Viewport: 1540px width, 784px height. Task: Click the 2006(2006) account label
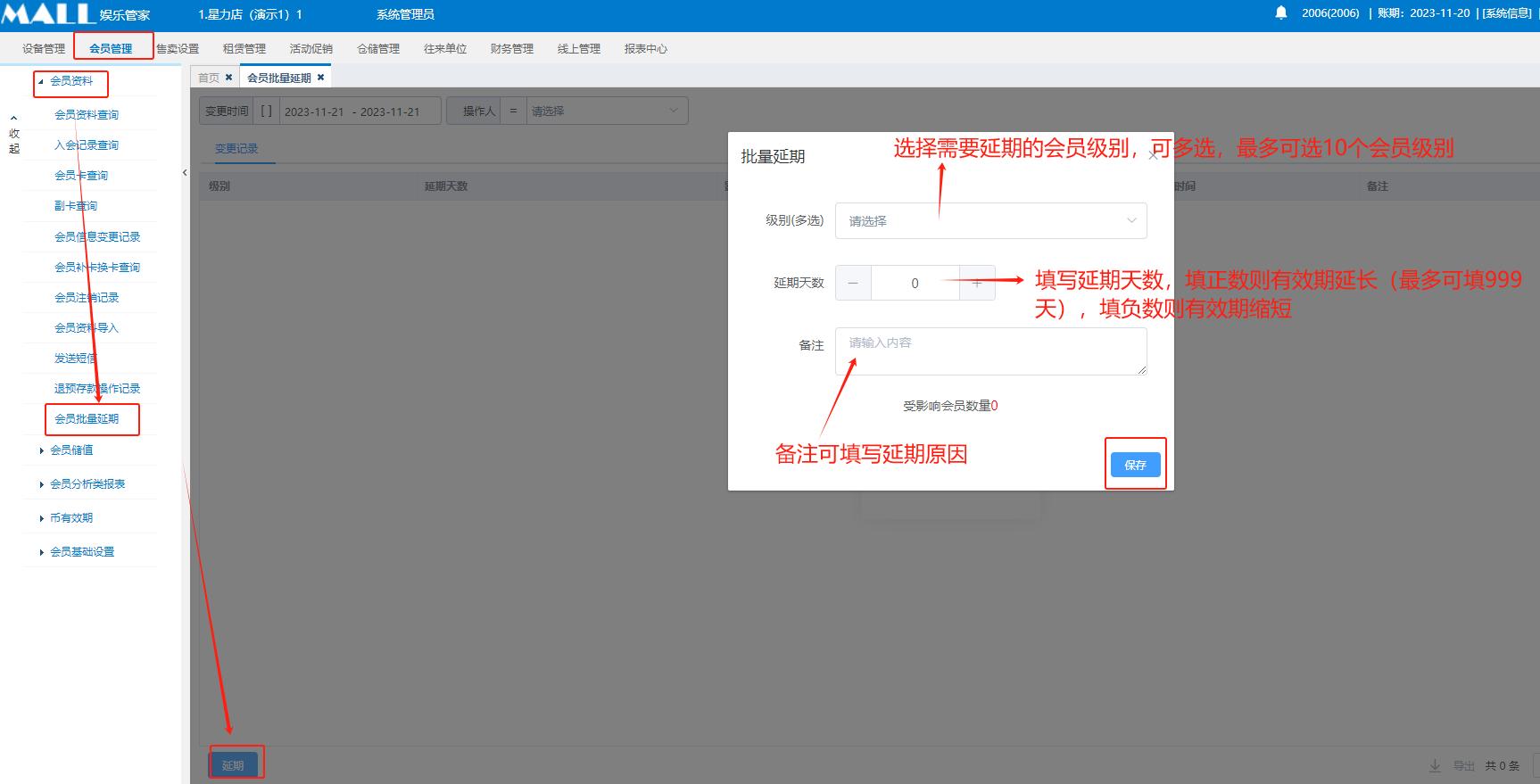(1330, 13)
